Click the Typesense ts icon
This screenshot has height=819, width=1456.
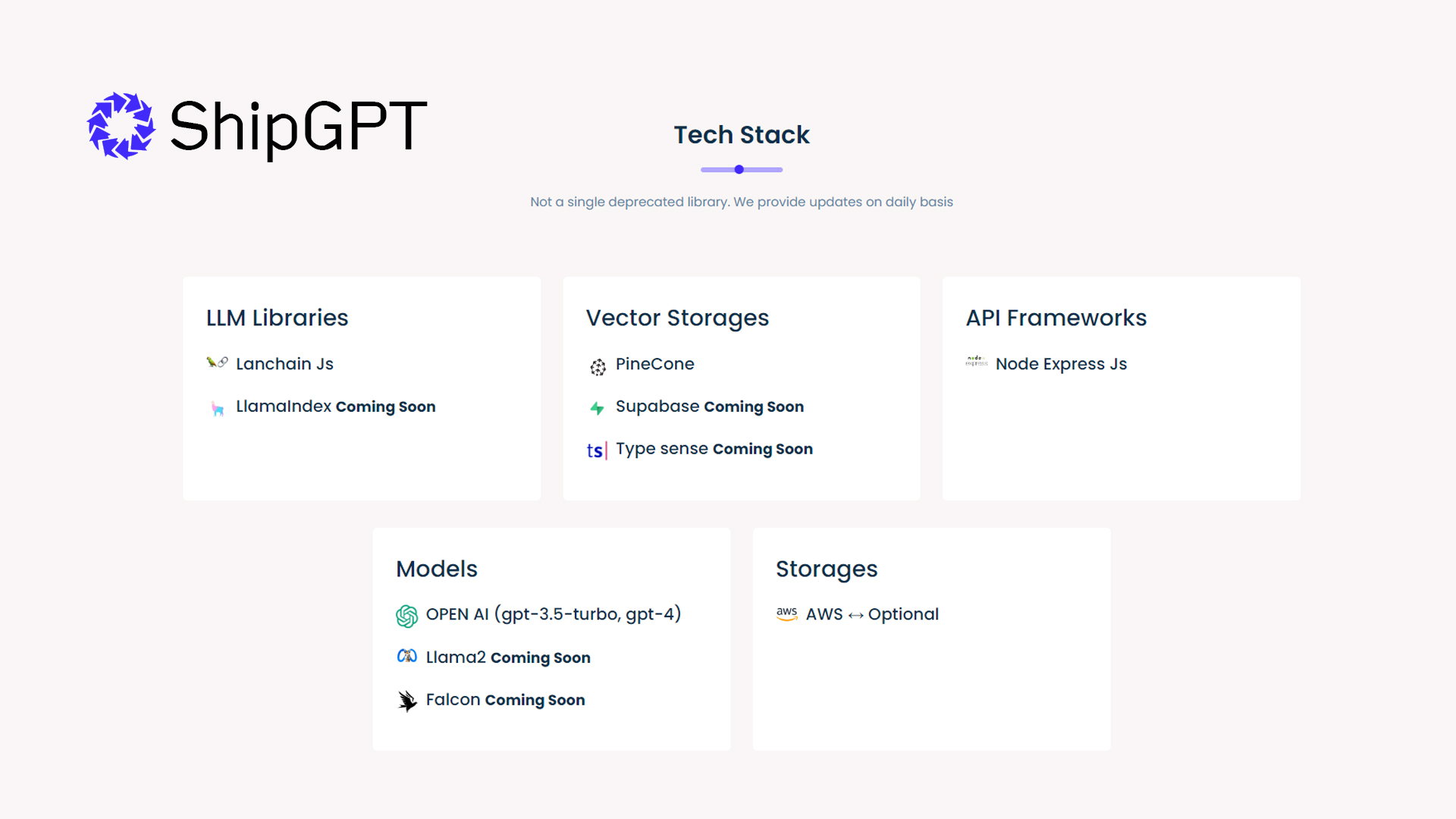[598, 450]
